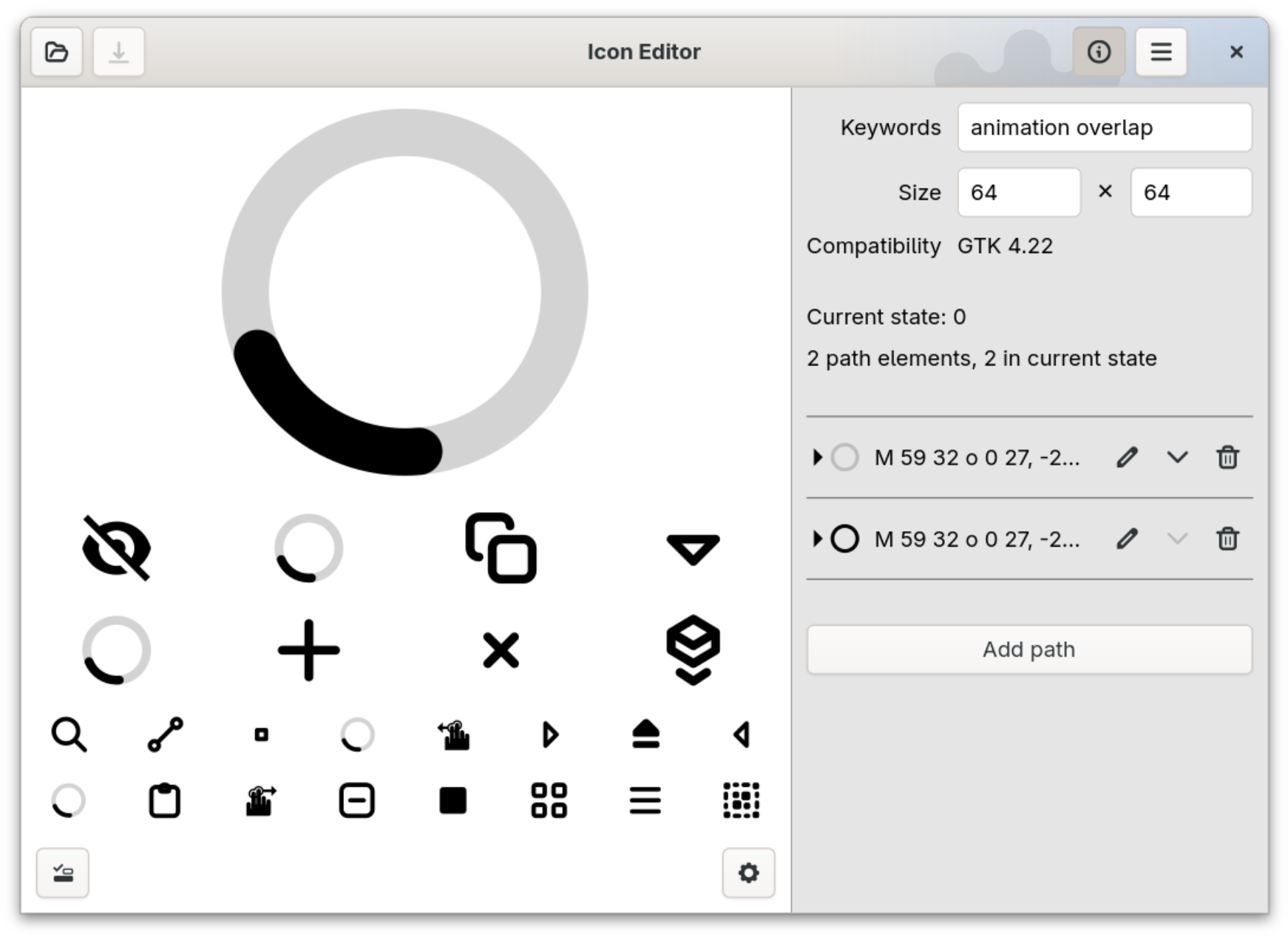Toggle the state circle on the first path
Screen dimensions: 1288x938
point(845,457)
